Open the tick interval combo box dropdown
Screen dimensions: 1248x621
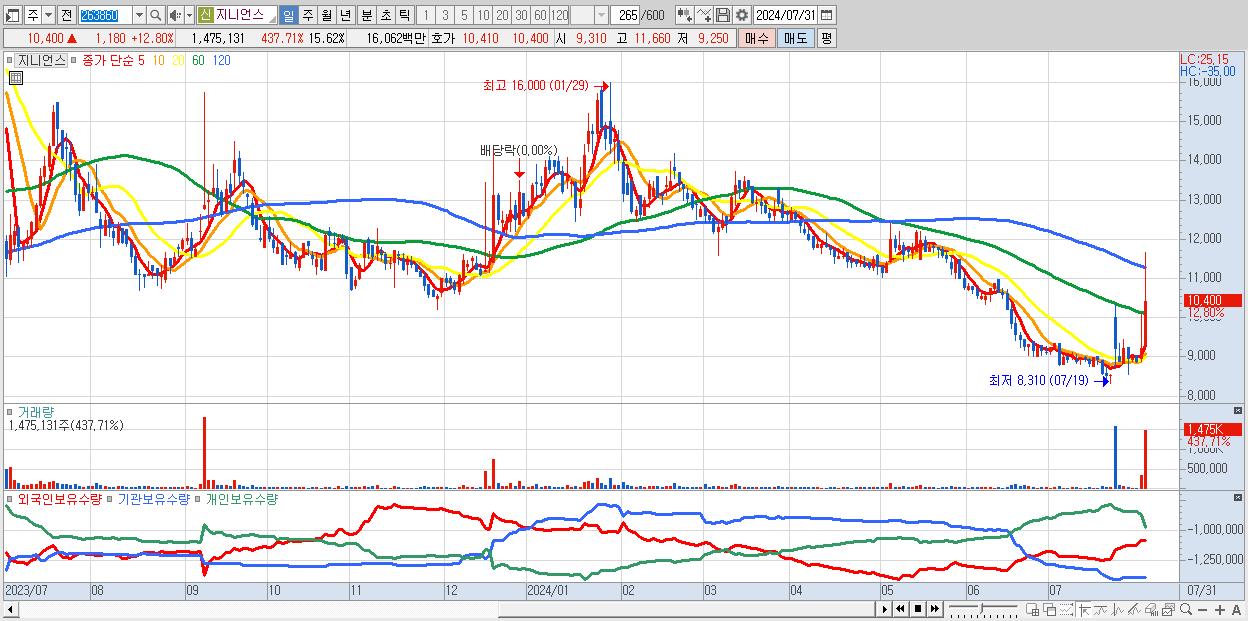point(601,15)
